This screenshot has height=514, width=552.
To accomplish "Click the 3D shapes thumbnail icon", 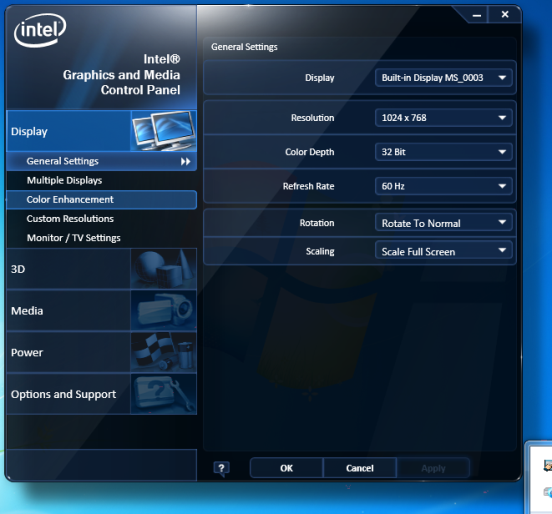I will click(x=164, y=269).
